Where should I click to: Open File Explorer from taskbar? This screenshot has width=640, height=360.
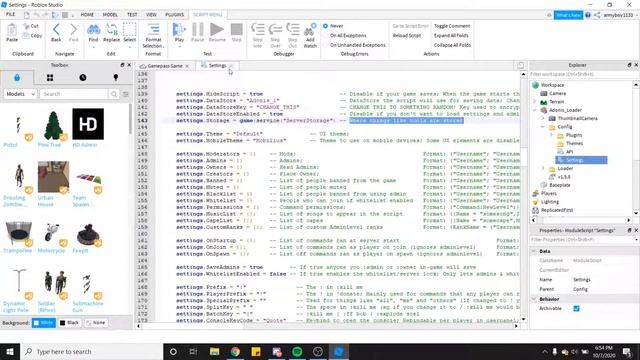(x=214, y=351)
